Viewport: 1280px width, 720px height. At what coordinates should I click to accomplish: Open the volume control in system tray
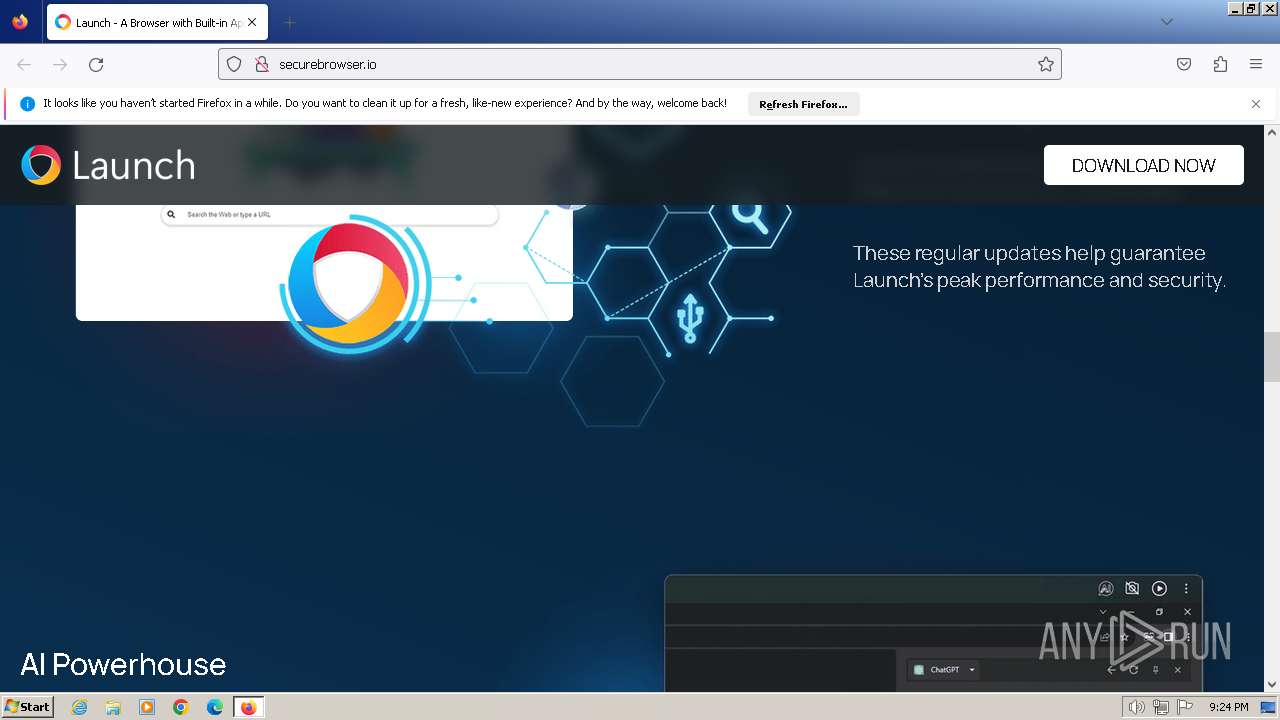tap(1136, 707)
